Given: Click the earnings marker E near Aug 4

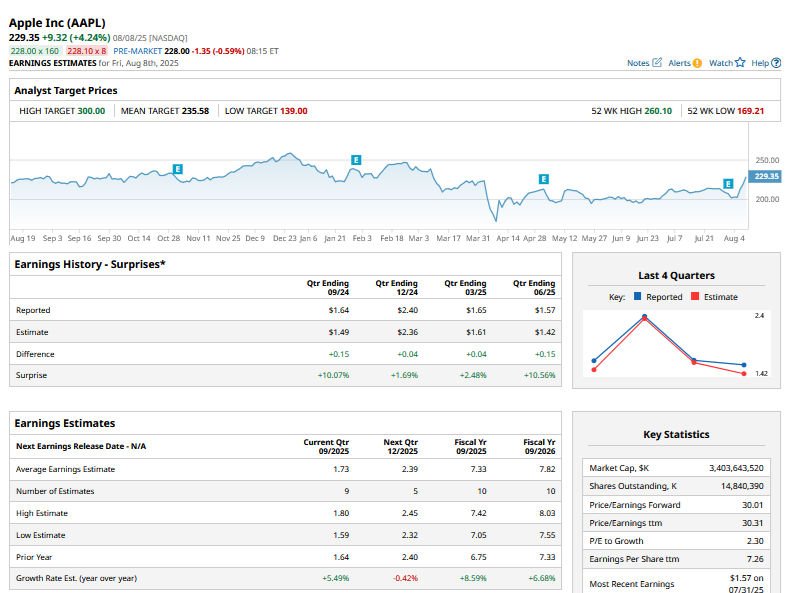Looking at the screenshot, I should point(728,184).
